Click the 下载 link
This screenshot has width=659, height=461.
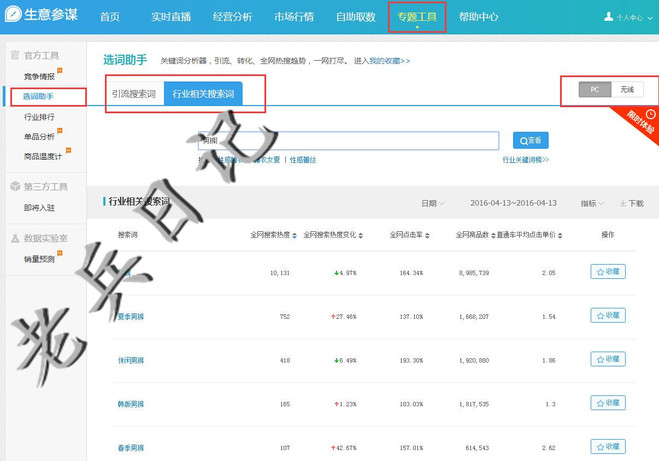[636, 203]
